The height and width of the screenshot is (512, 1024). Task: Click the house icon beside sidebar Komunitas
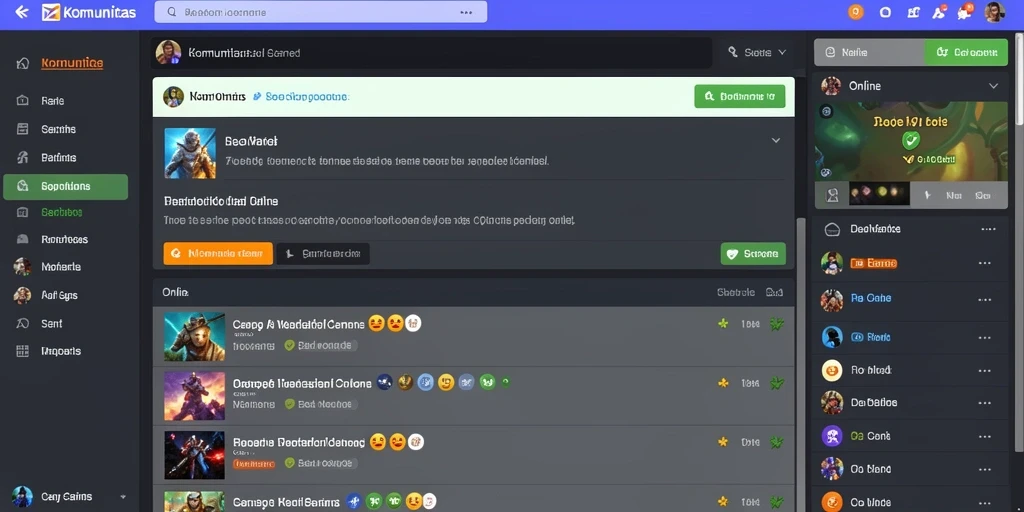[x=22, y=63]
